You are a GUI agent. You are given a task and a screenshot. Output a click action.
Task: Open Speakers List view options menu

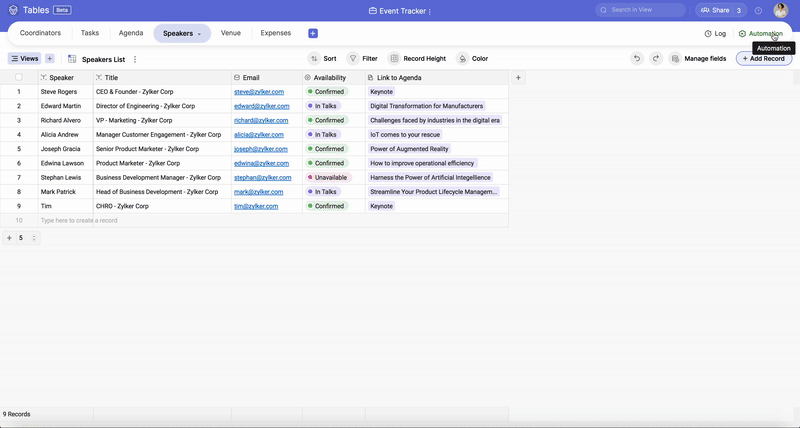click(135, 59)
